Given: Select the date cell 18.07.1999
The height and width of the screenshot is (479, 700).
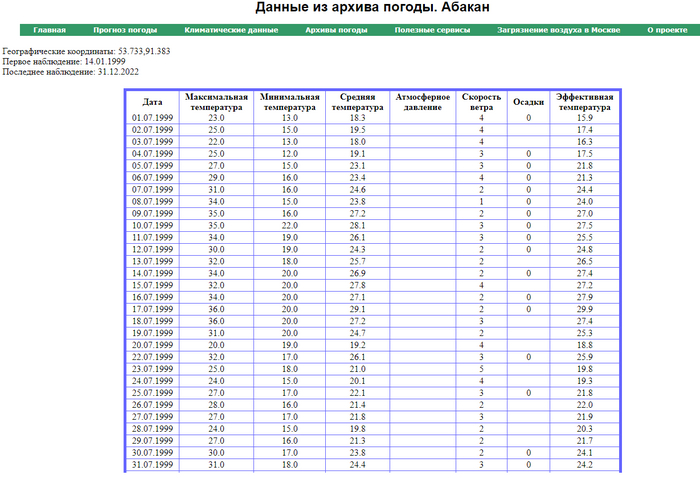Looking at the screenshot, I should pyautogui.click(x=152, y=321).
